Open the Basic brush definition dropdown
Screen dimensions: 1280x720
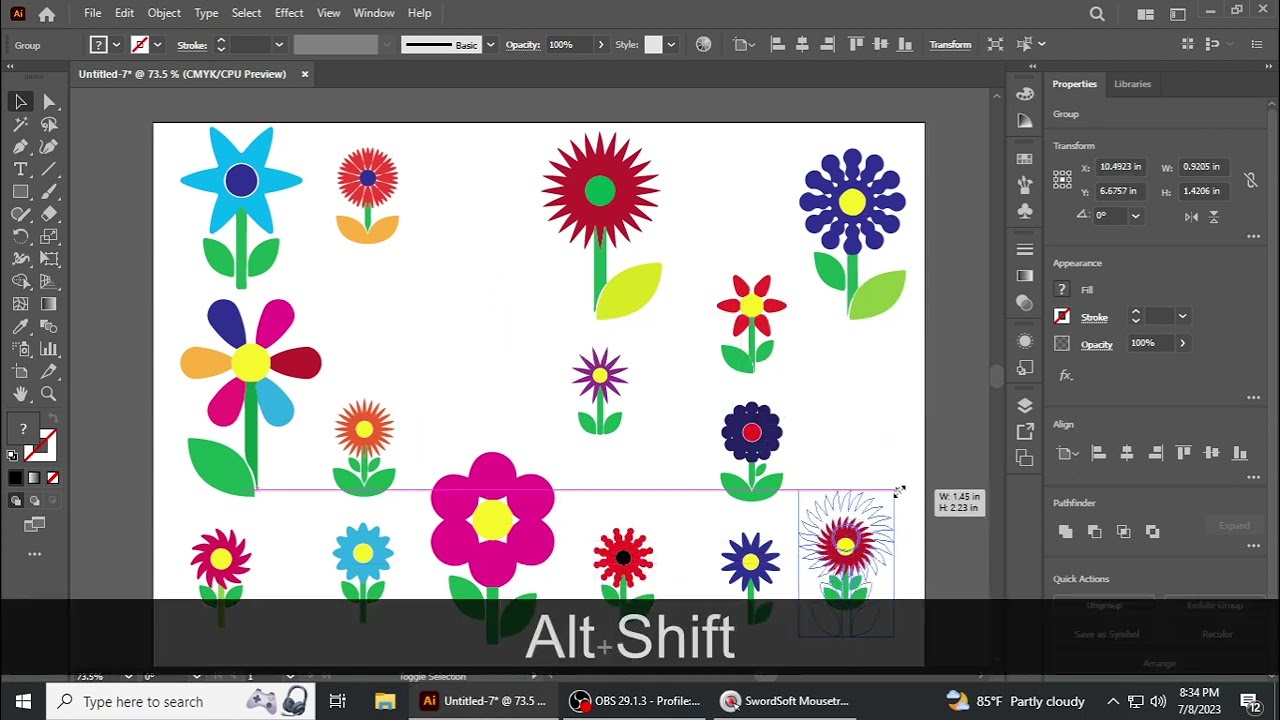(490, 45)
